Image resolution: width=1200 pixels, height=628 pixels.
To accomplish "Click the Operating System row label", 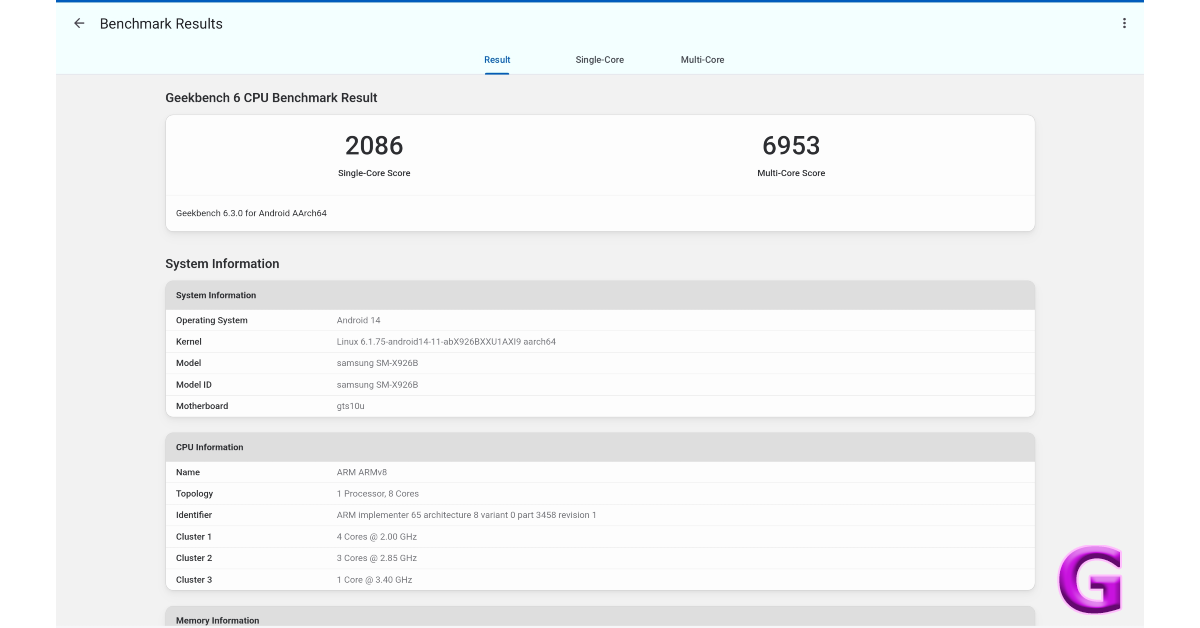I will tap(212, 321).
